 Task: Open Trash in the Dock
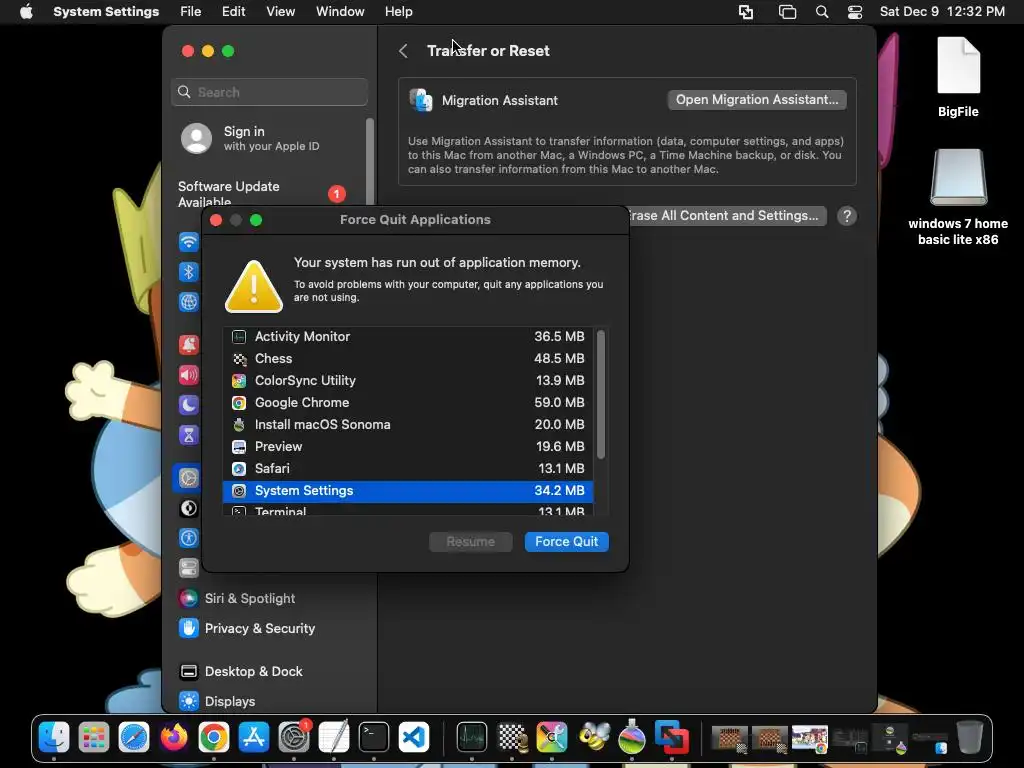click(970, 738)
